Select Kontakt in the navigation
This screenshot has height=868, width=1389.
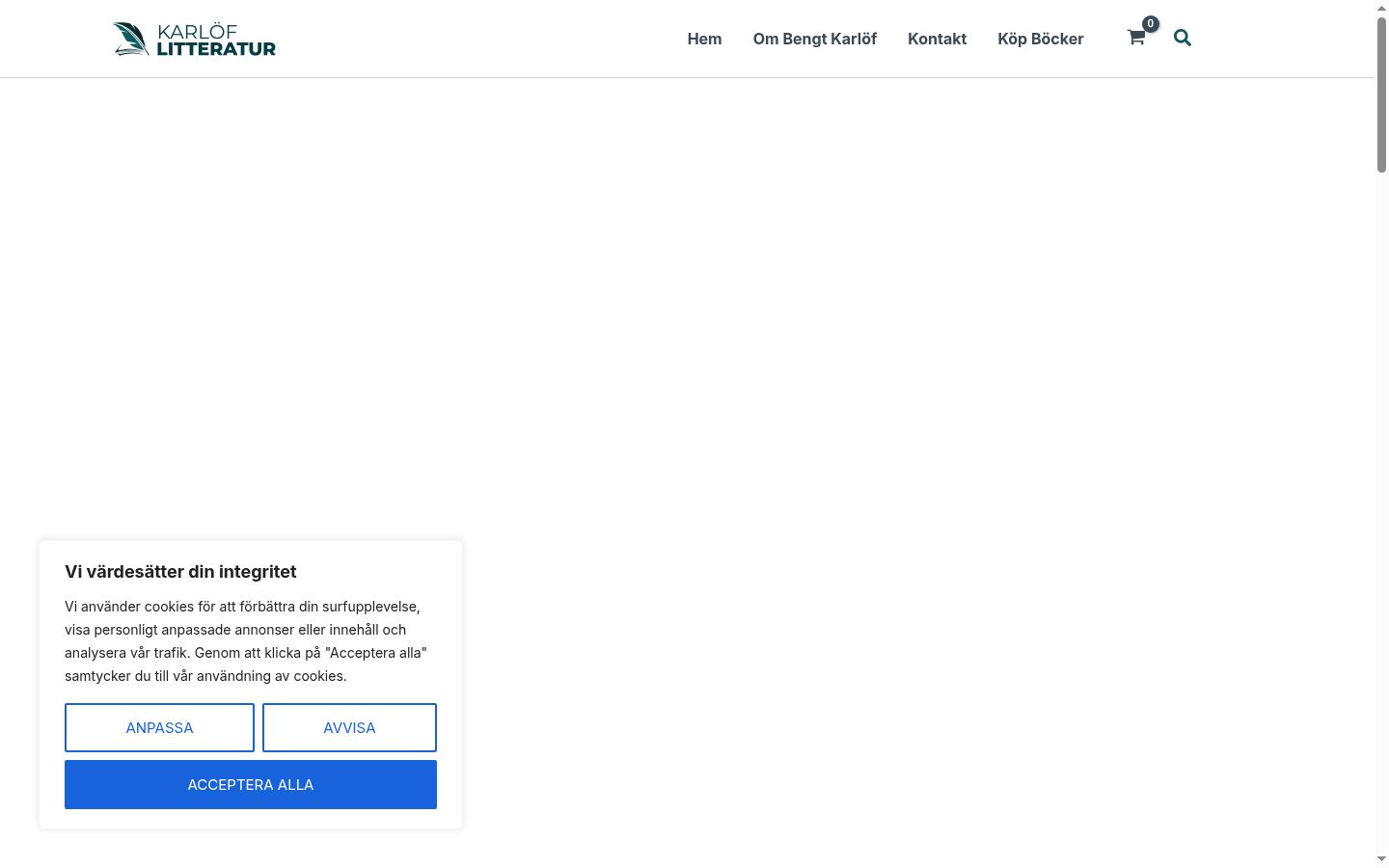937,39
